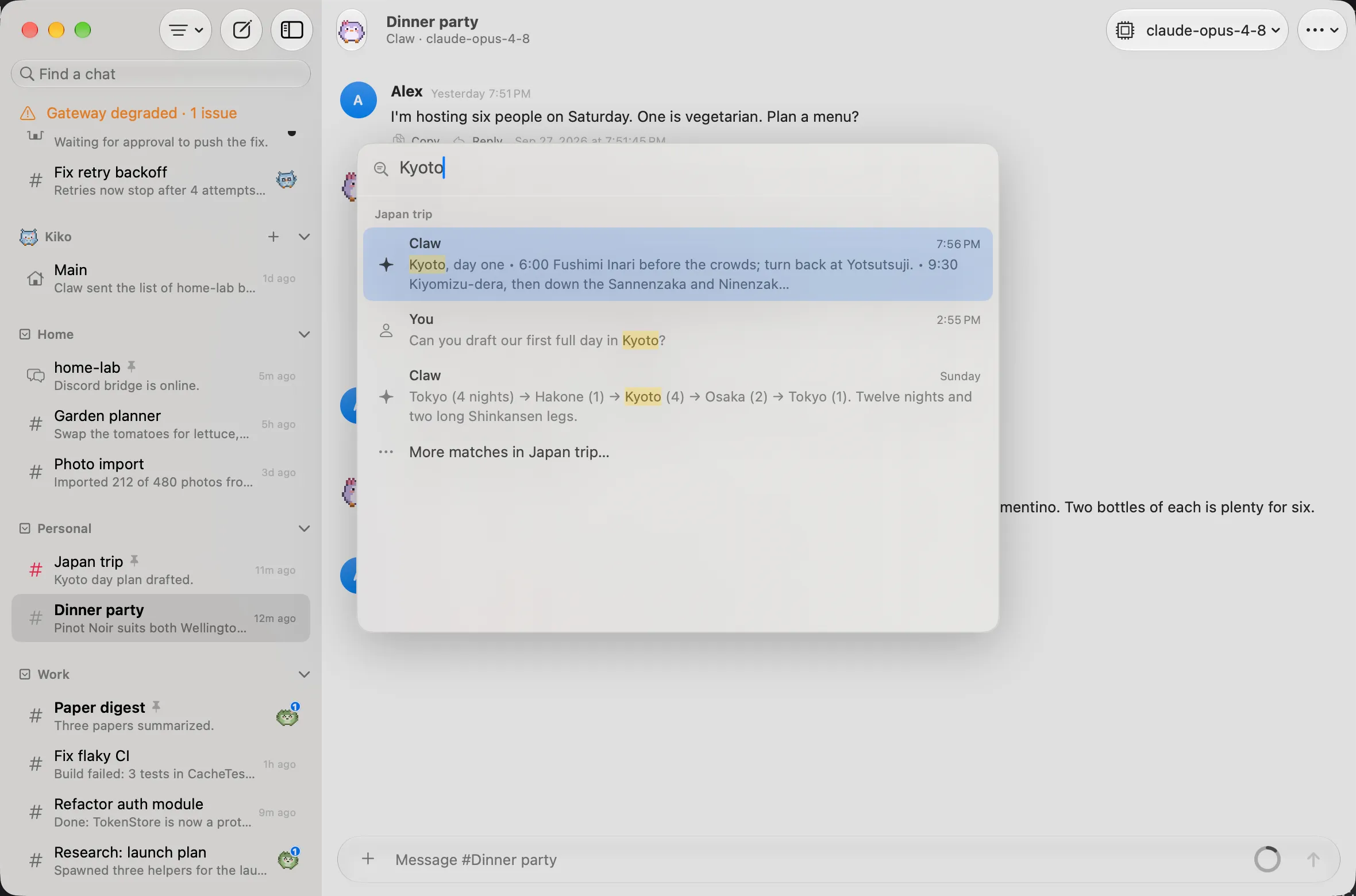Open the Fix flaky CI channel
The width and height of the screenshot is (1356, 896).
tap(161, 764)
